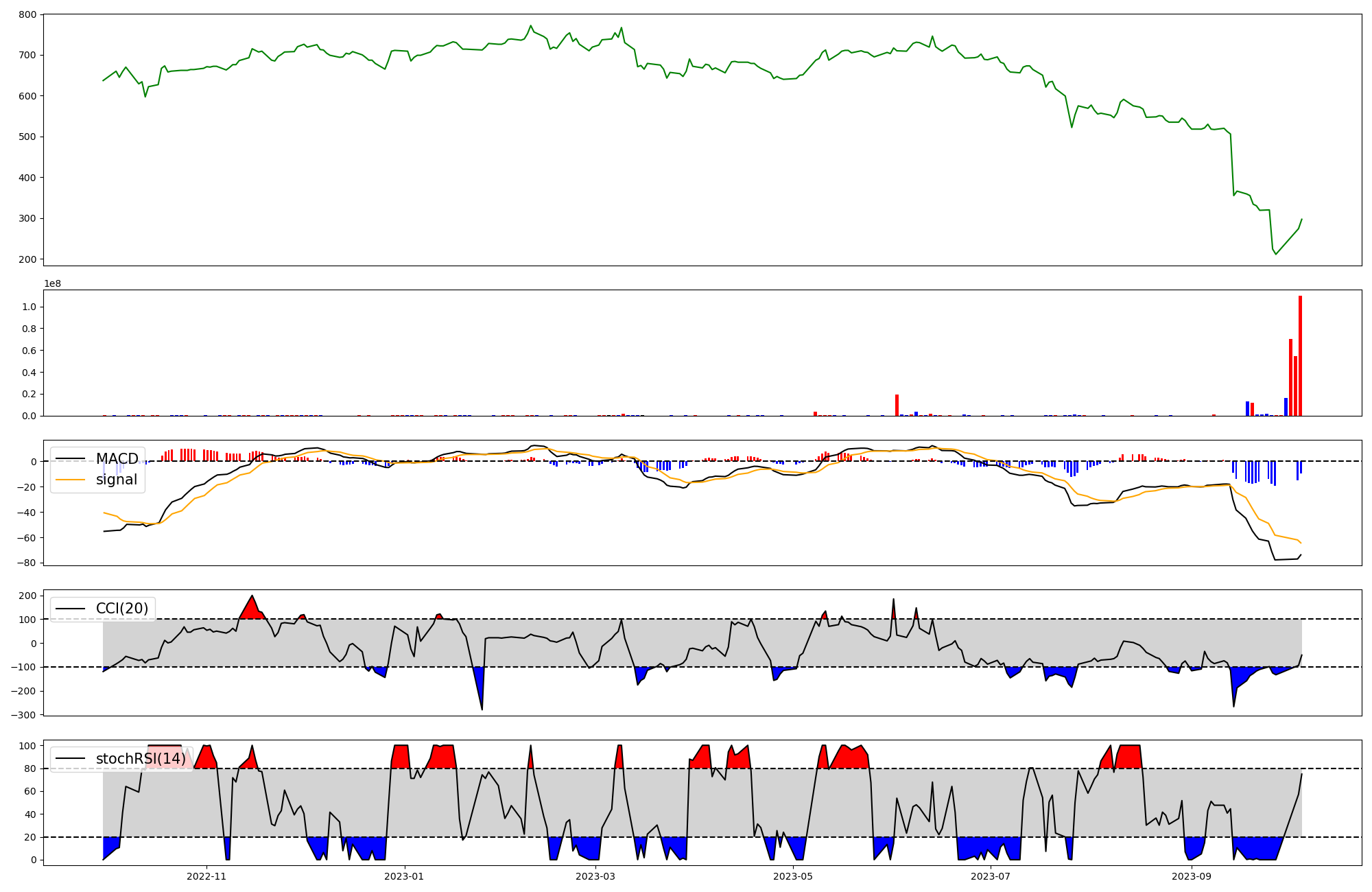This screenshot has height=892, width=1372.
Task: Click the red volume bar near 2023-06
Action: coord(897,406)
